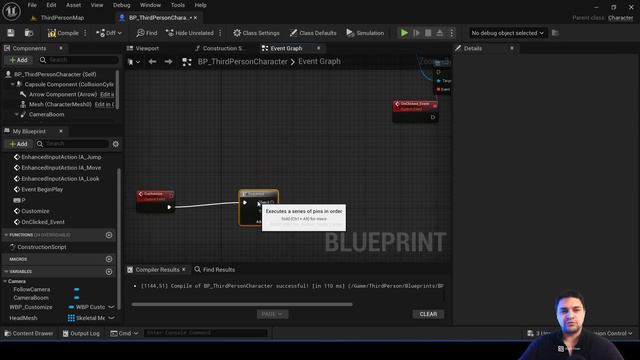Select the Customize event entry
Image resolution: width=640 pixels, height=360 pixels.
[x=35, y=211]
